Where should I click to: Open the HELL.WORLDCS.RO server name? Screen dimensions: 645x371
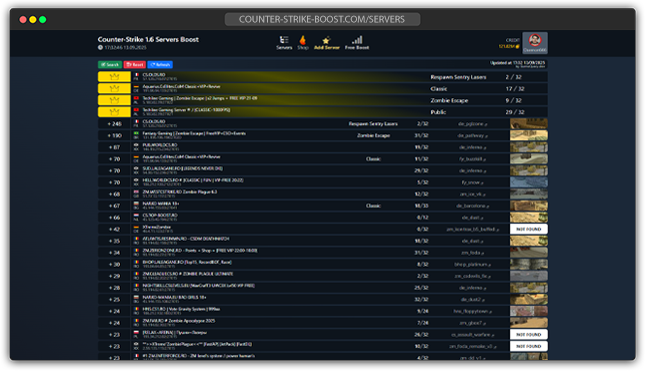pyautogui.click(x=193, y=180)
